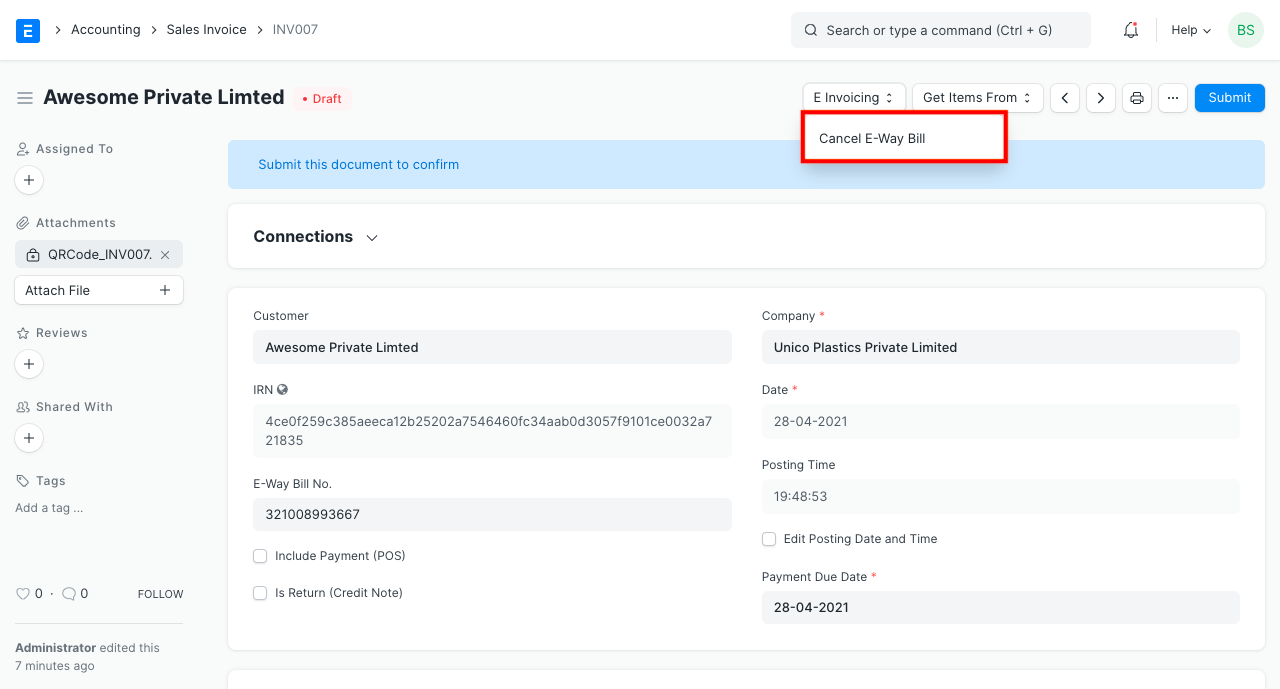1280x689 pixels.
Task: Open the Help dropdown menu
Action: click(1191, 30)
